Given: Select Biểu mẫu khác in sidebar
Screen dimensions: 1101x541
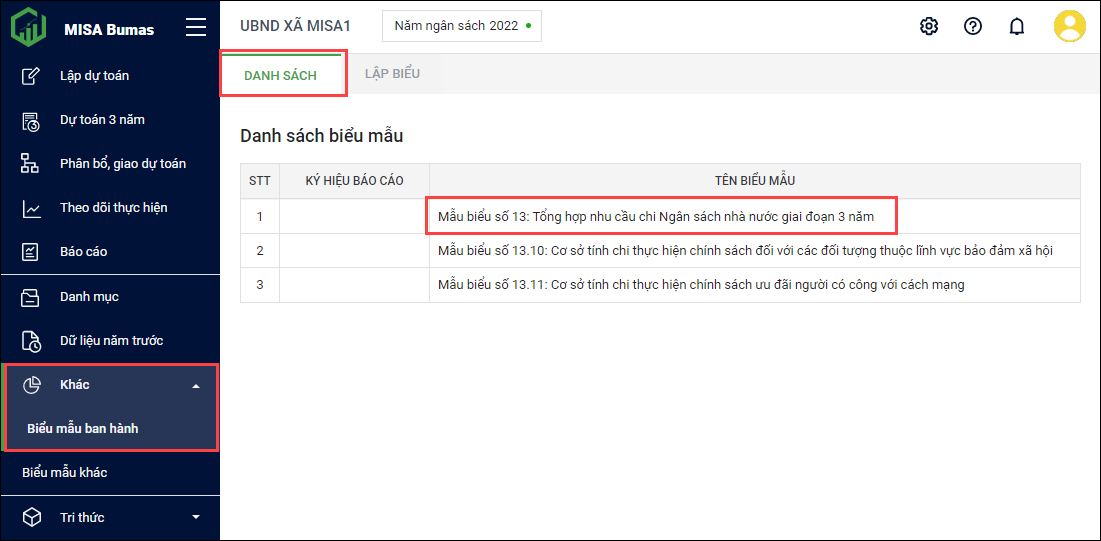Looking at the screenshot, I should coord(65,472).
